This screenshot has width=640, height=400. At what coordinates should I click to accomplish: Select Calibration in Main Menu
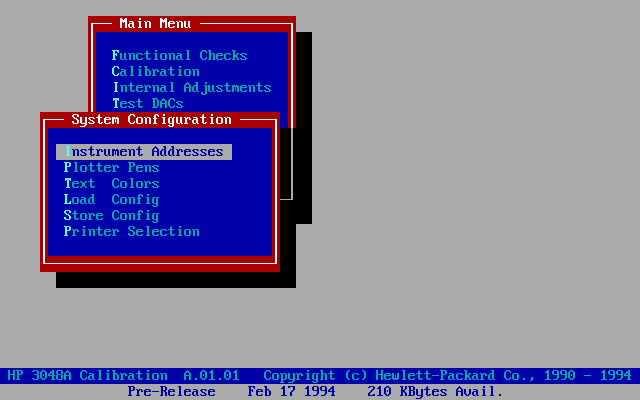point(156,71)
